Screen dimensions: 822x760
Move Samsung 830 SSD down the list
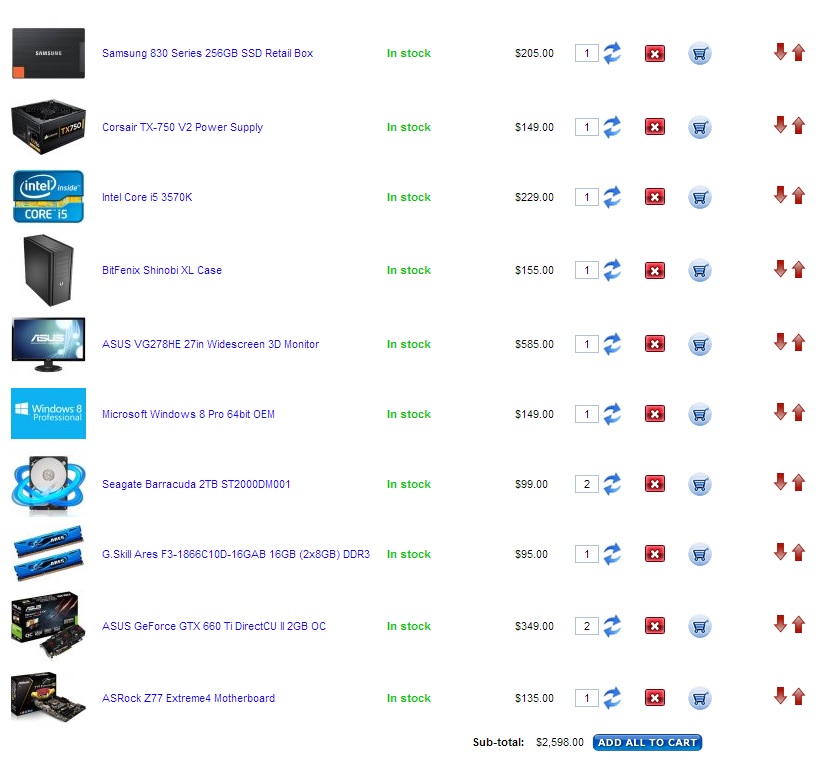pyautogui.click(x=780, y=52)
